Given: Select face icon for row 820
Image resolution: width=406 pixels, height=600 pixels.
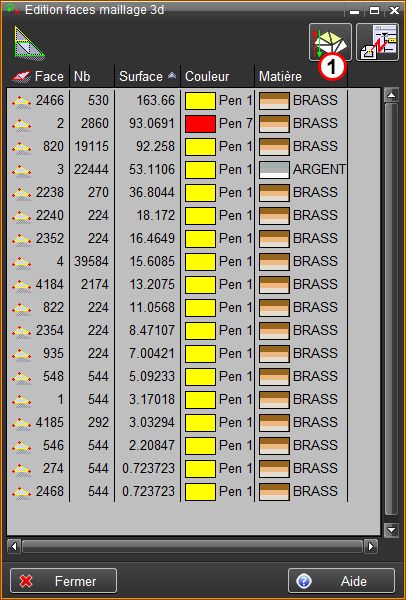Looking at the screenshot, I should pyautogui.click(x=21, y=147).
